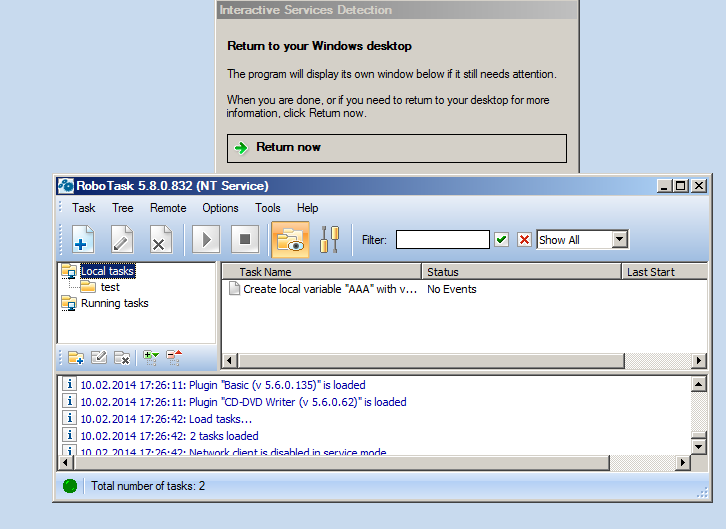The width and height of the screenshot is (726, 529).
Task: Click the task list horizontal scrollbar thumb
Action: click(431, 361)
